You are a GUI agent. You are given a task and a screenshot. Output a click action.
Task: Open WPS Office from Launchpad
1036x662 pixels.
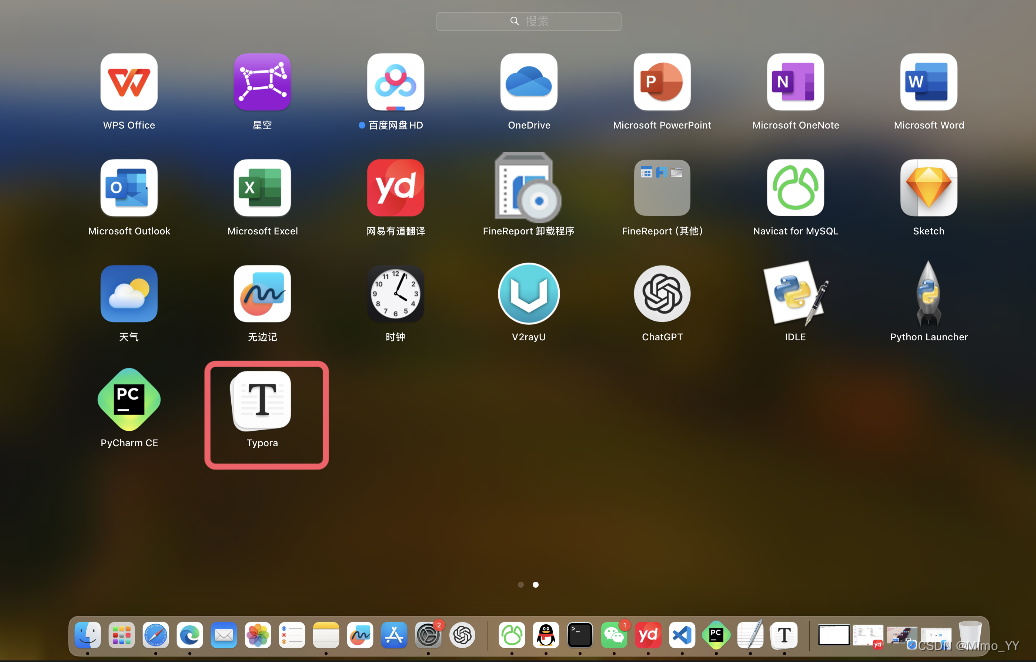[x=129, y=82]
